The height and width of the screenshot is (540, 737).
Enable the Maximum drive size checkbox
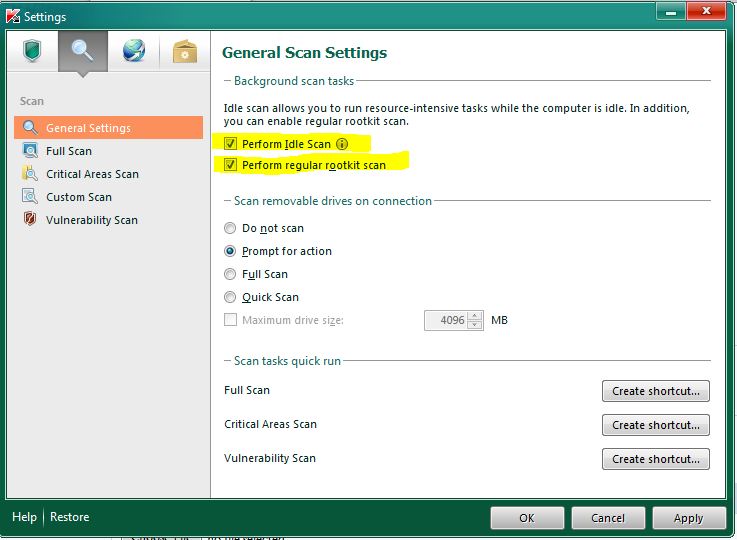pos(230,320)
